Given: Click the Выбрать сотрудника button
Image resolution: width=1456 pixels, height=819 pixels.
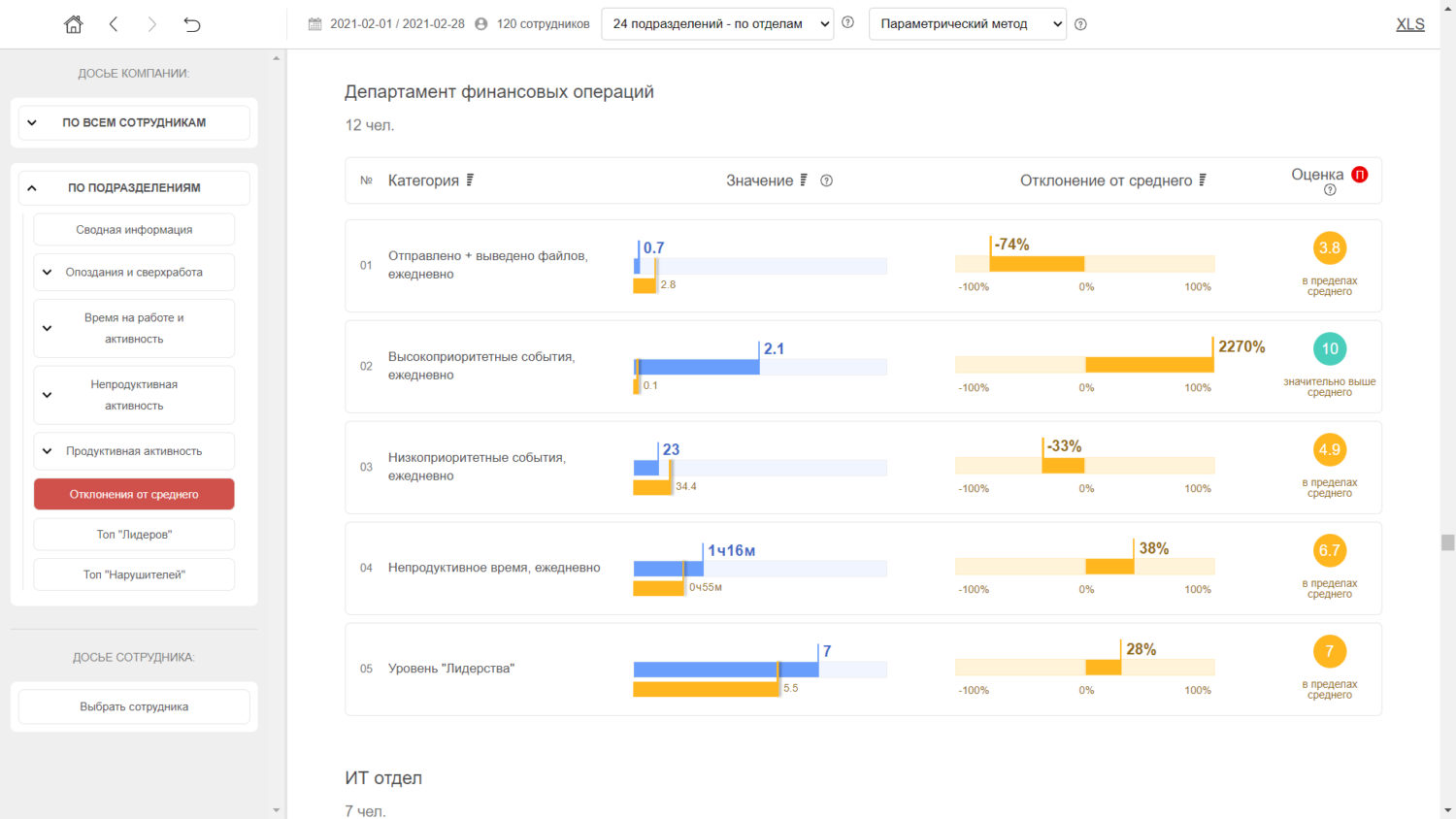Looking at the screenshot, I should pos(134,707).
